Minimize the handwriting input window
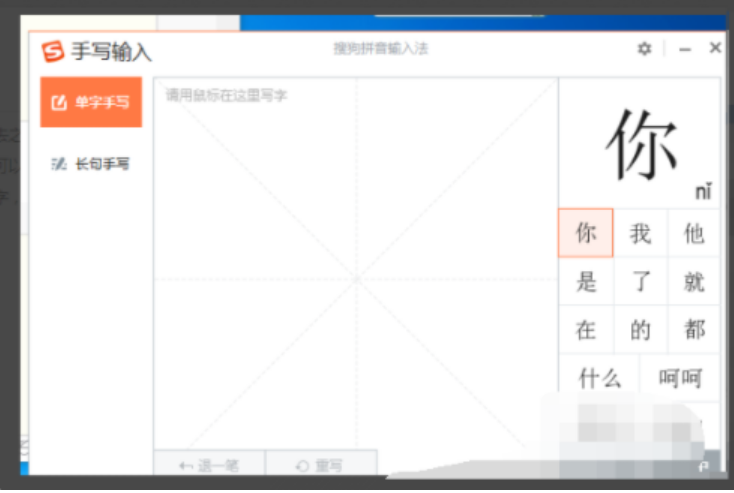734x493 pixels. tap(685, 48)
